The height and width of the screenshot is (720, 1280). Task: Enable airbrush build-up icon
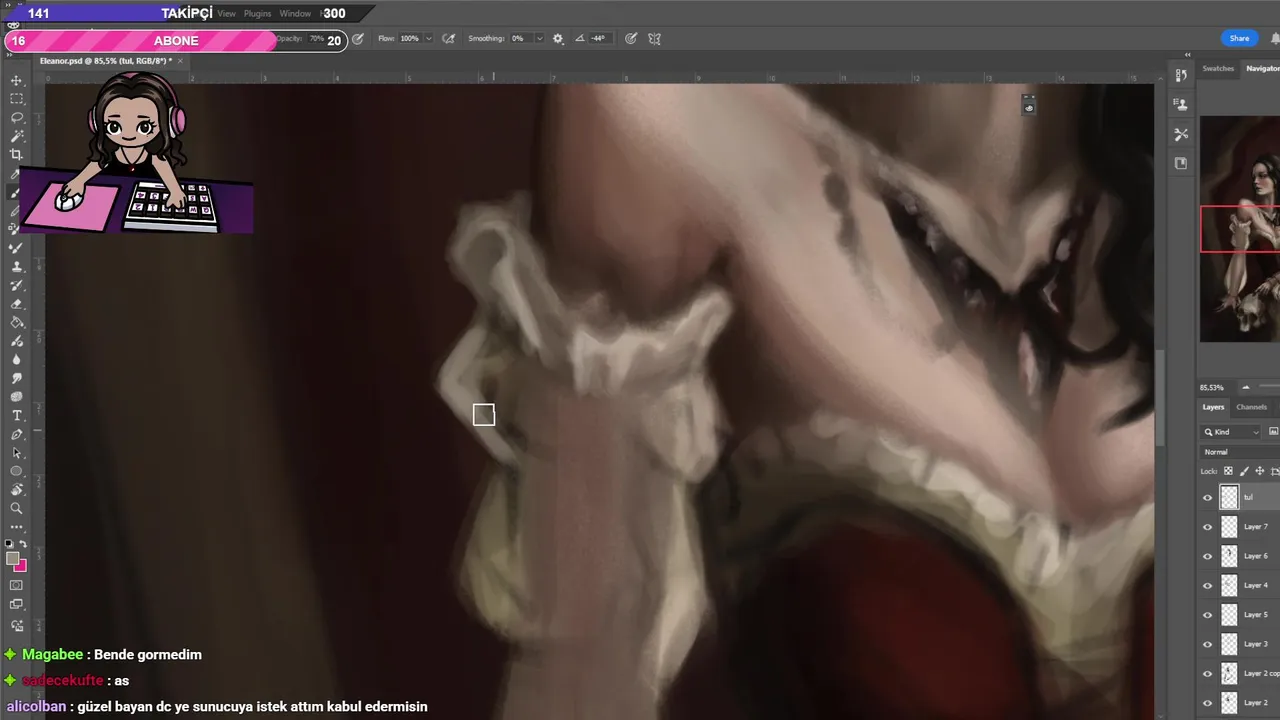pyautogui.click(x=448, y=39)
